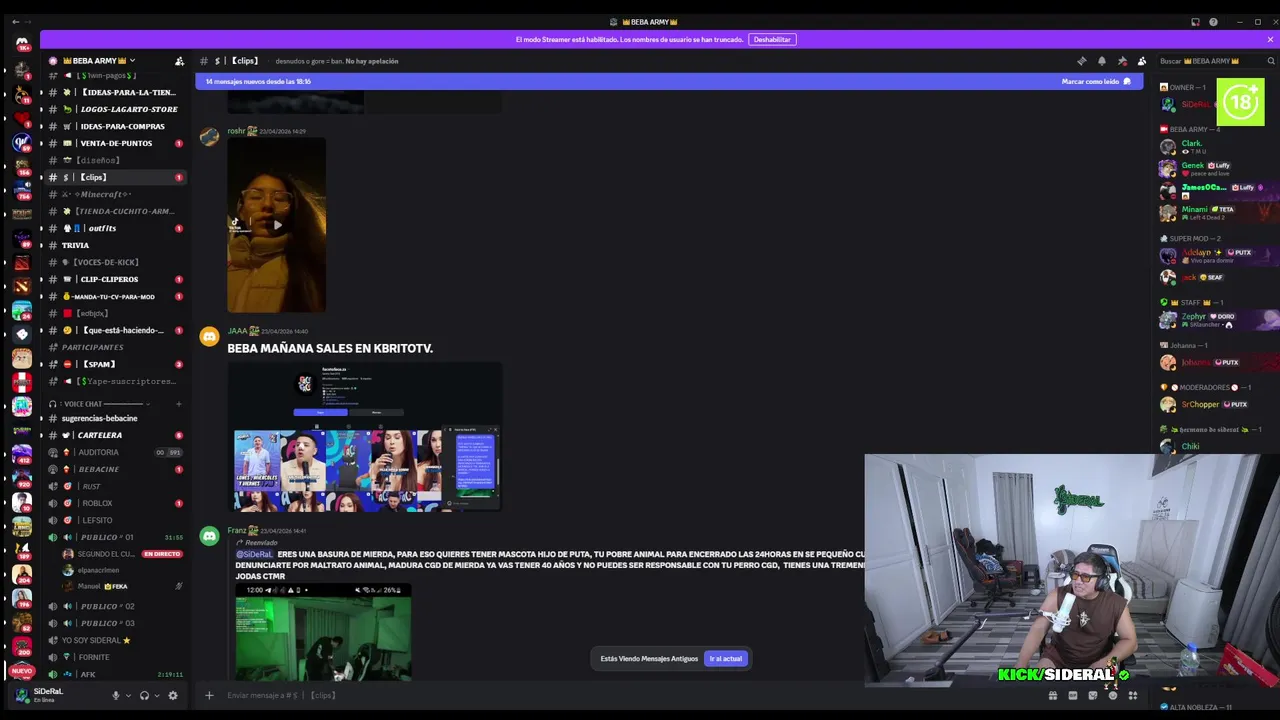The image size is (1280, 720).
Task: Open VENTA-DE-PUNTOS channel
Action: [114, 143]
